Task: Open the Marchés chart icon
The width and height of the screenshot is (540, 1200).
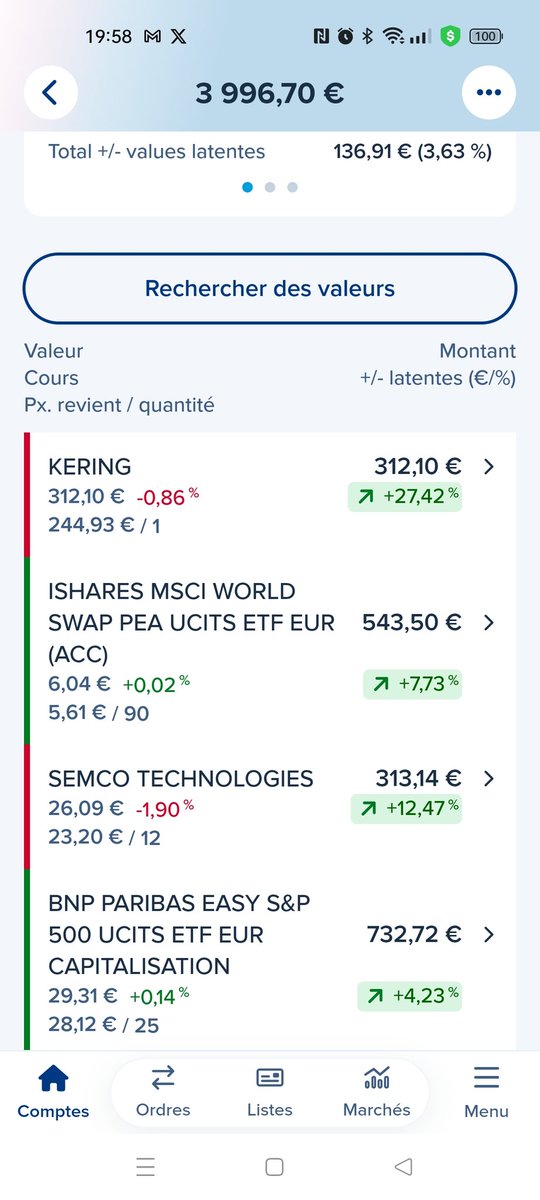Action: (x=377, y=1077)
